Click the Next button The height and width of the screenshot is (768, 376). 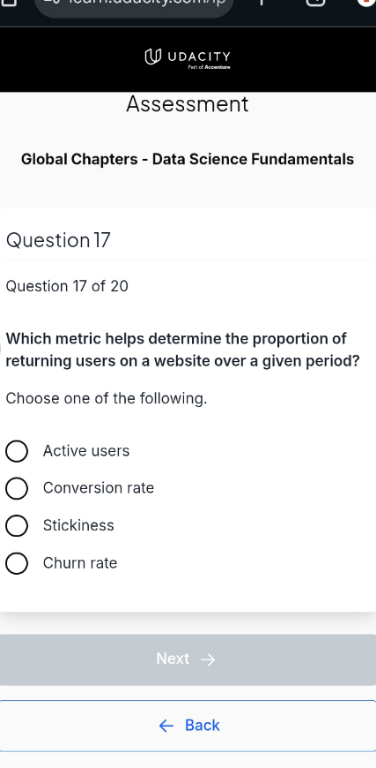coord(188,660)
